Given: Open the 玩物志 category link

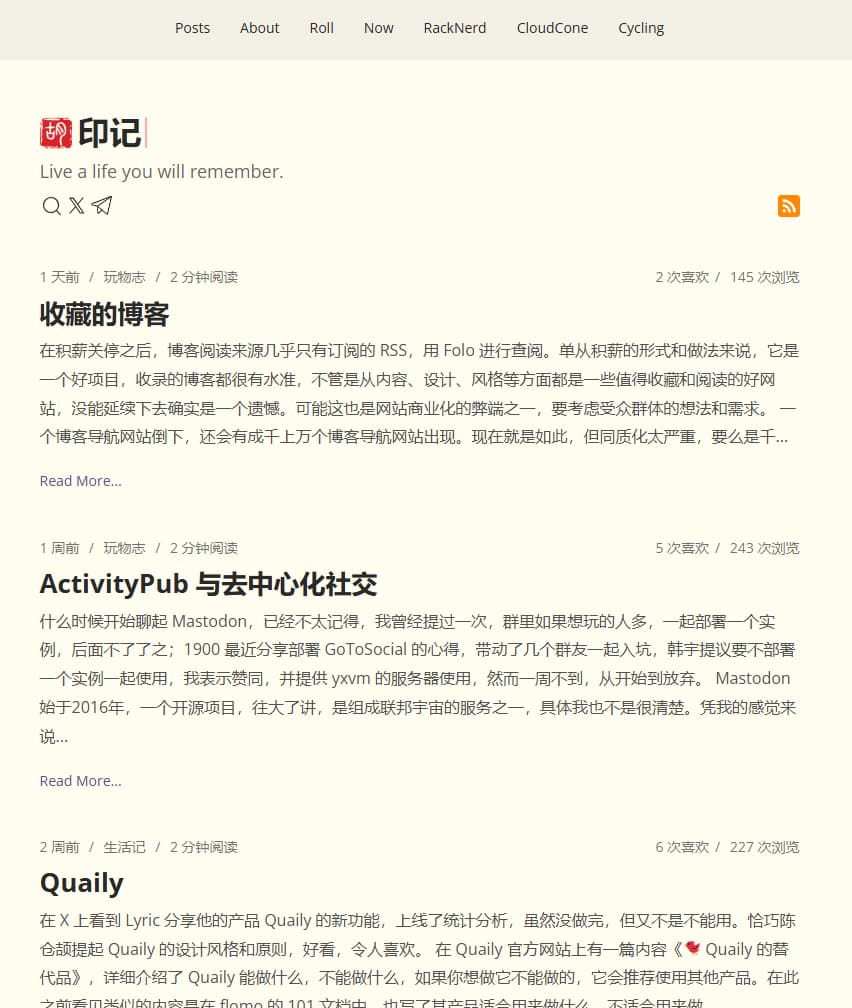Looking at the screenshot, I should pos(124,277).
